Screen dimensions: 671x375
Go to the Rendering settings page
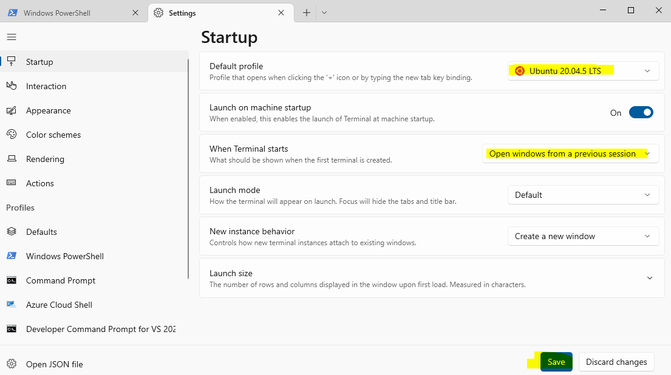coord(94,159)
